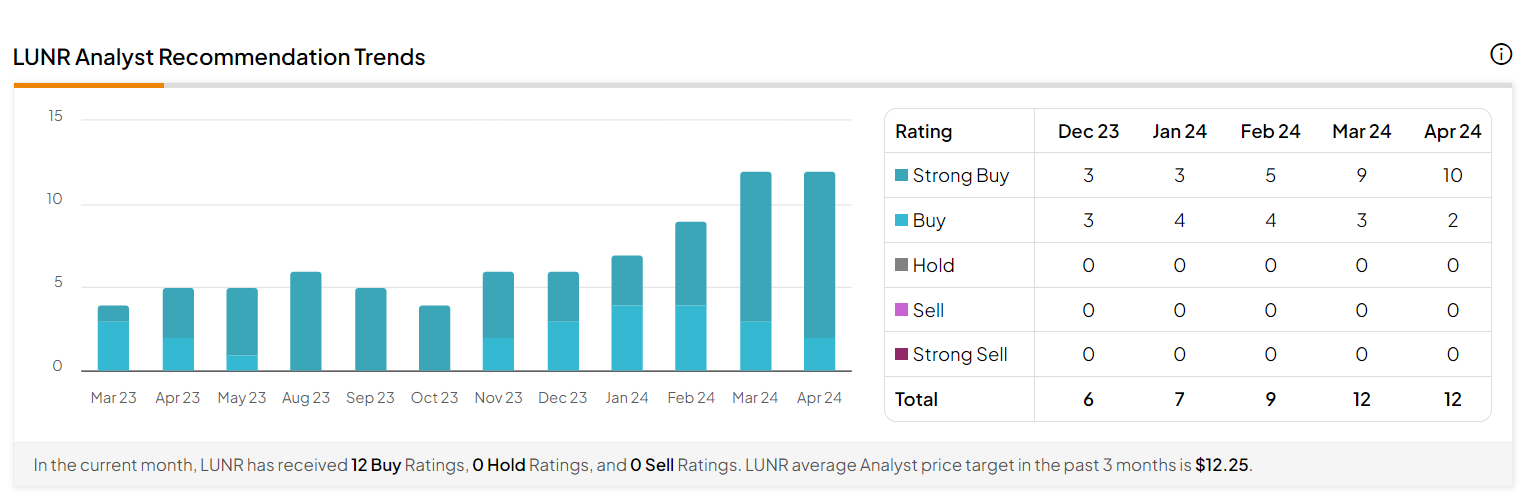Select the Mar 23 bar in chart
The width and height of the screenshot is (1525, 500).
pos(113,338)
